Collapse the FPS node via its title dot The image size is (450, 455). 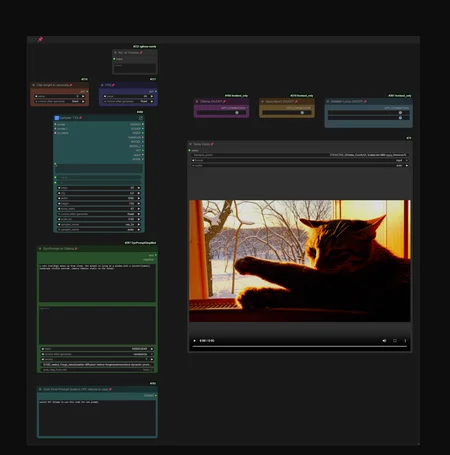tap(102, 85)
